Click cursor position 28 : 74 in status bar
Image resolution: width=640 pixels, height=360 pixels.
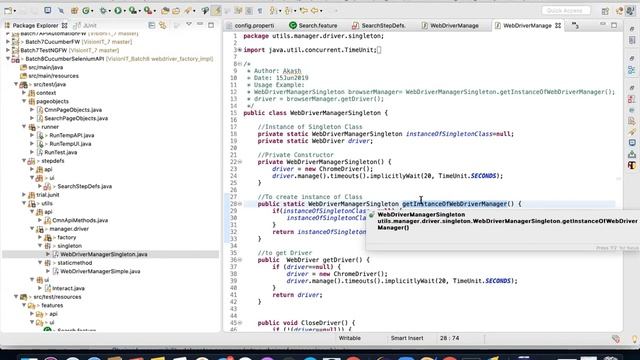coord(449,338)
